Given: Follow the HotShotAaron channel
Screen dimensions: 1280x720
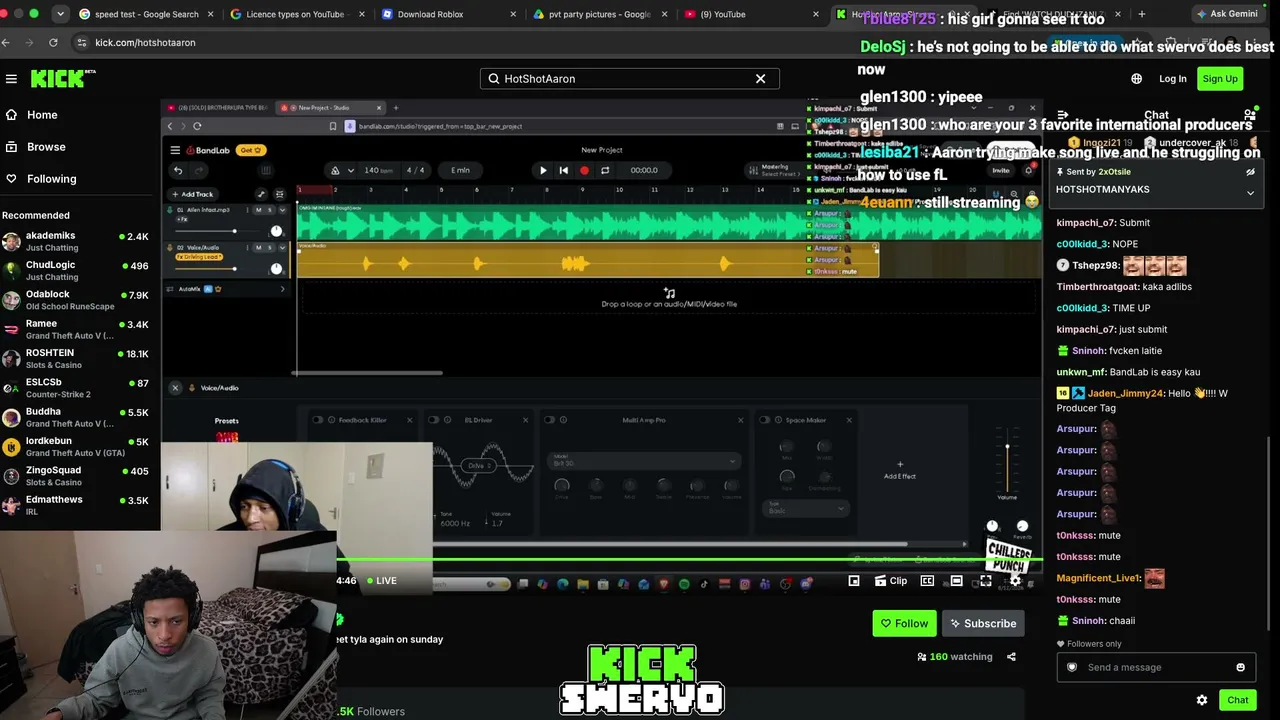Looking at the screenshot, I should coord(904,623).
